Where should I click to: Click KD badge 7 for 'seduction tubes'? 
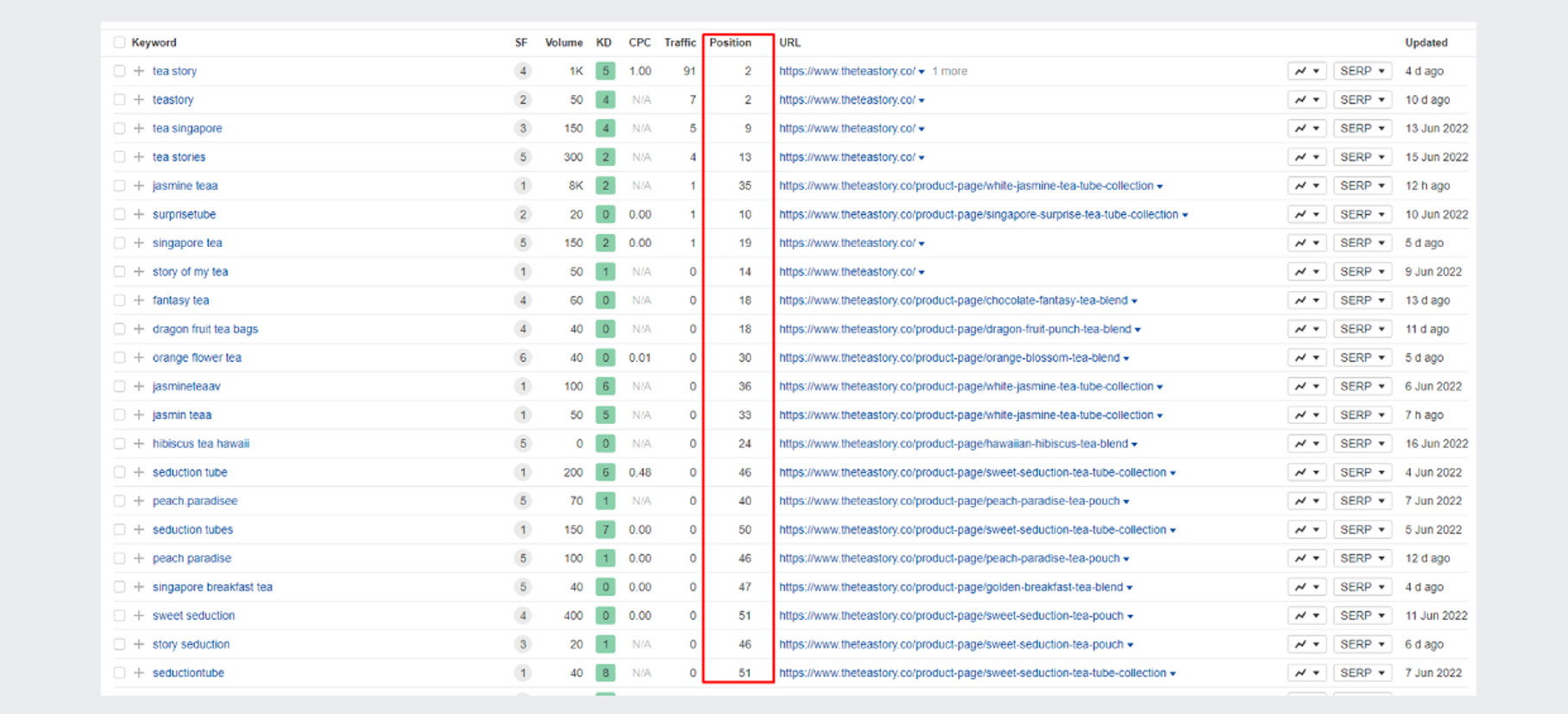605,529
